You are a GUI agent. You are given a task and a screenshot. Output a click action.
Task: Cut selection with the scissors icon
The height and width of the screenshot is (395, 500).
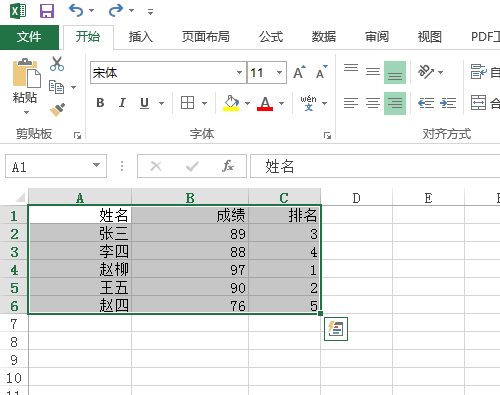click(57, 64)
